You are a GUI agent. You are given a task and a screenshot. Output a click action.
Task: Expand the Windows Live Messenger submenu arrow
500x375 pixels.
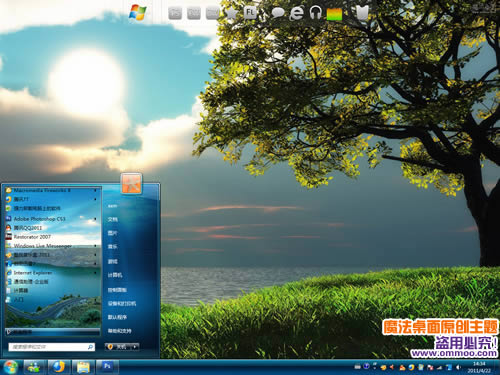pyautogui.click(x=96, y=246)
